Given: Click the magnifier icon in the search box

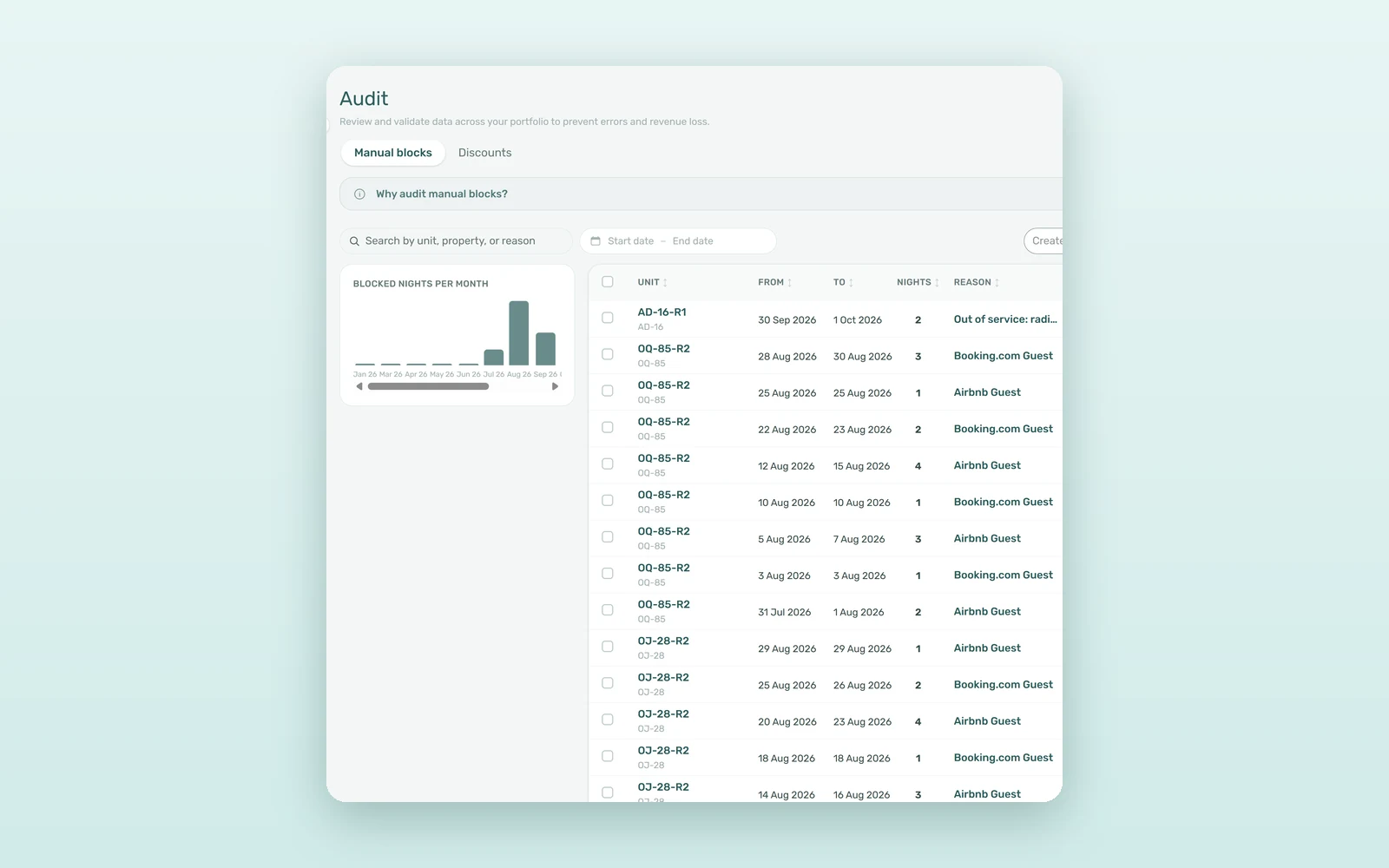Looking at the screenshot, I should (354, 241).
